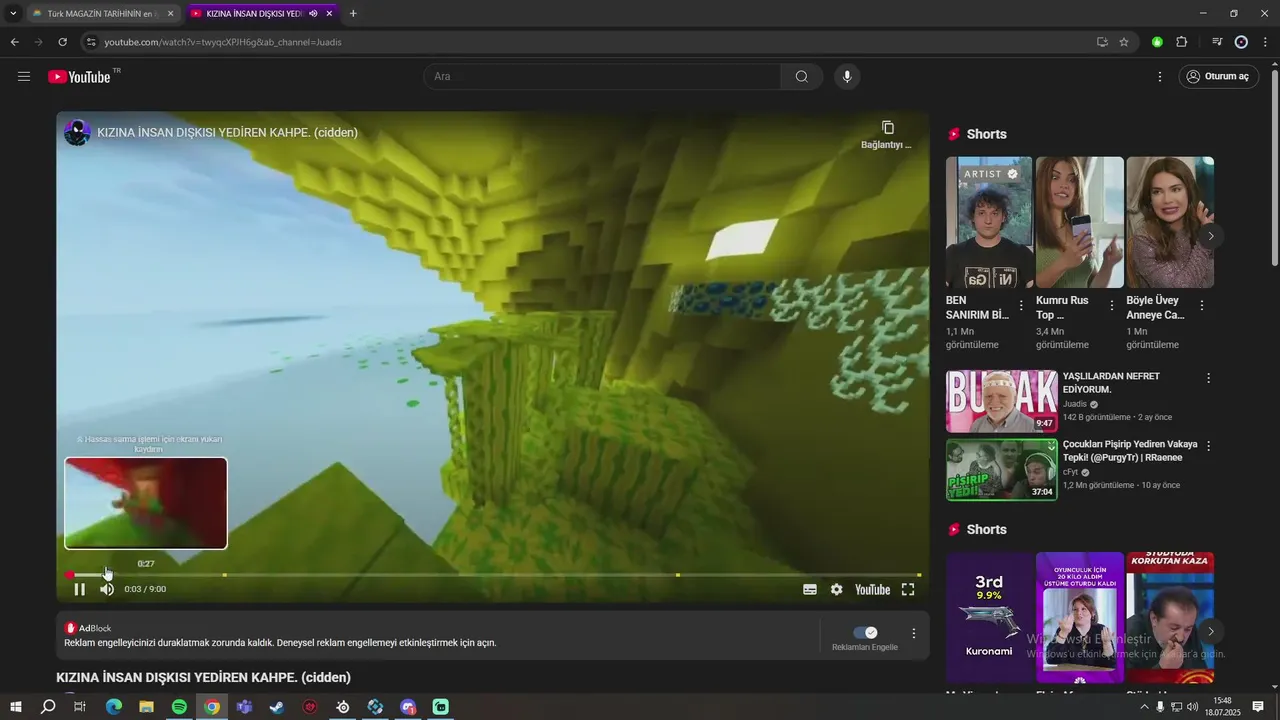This screenshot has height=720, width=1280.
Task: Open options for Çocukları Pişirip Yediren video
Action: pos(1208,446)
